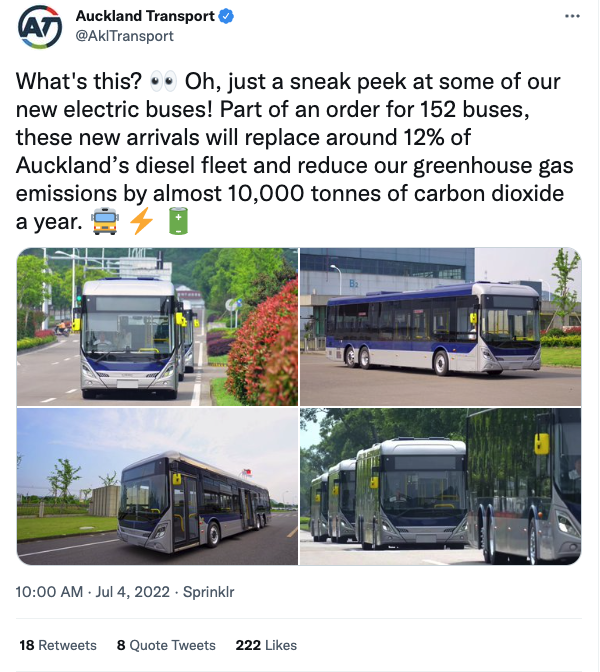This screenshot has height=672, width=600.
Task: Click the bus emoji in tweet
Action: [x=102, y=221]
